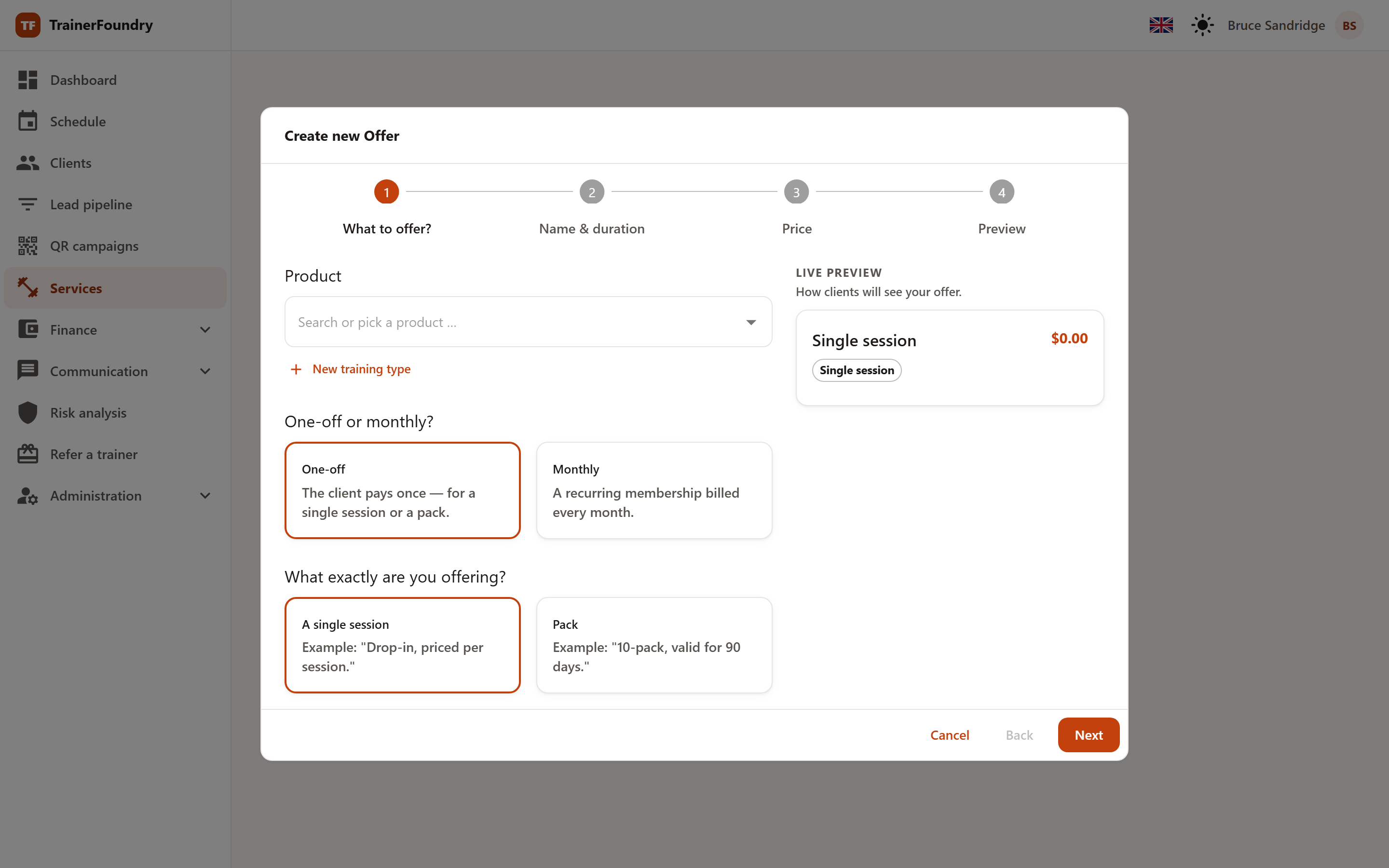1389x868 pixels.
Task: Click the Lead pipeline filter icon
Action: 27,204
